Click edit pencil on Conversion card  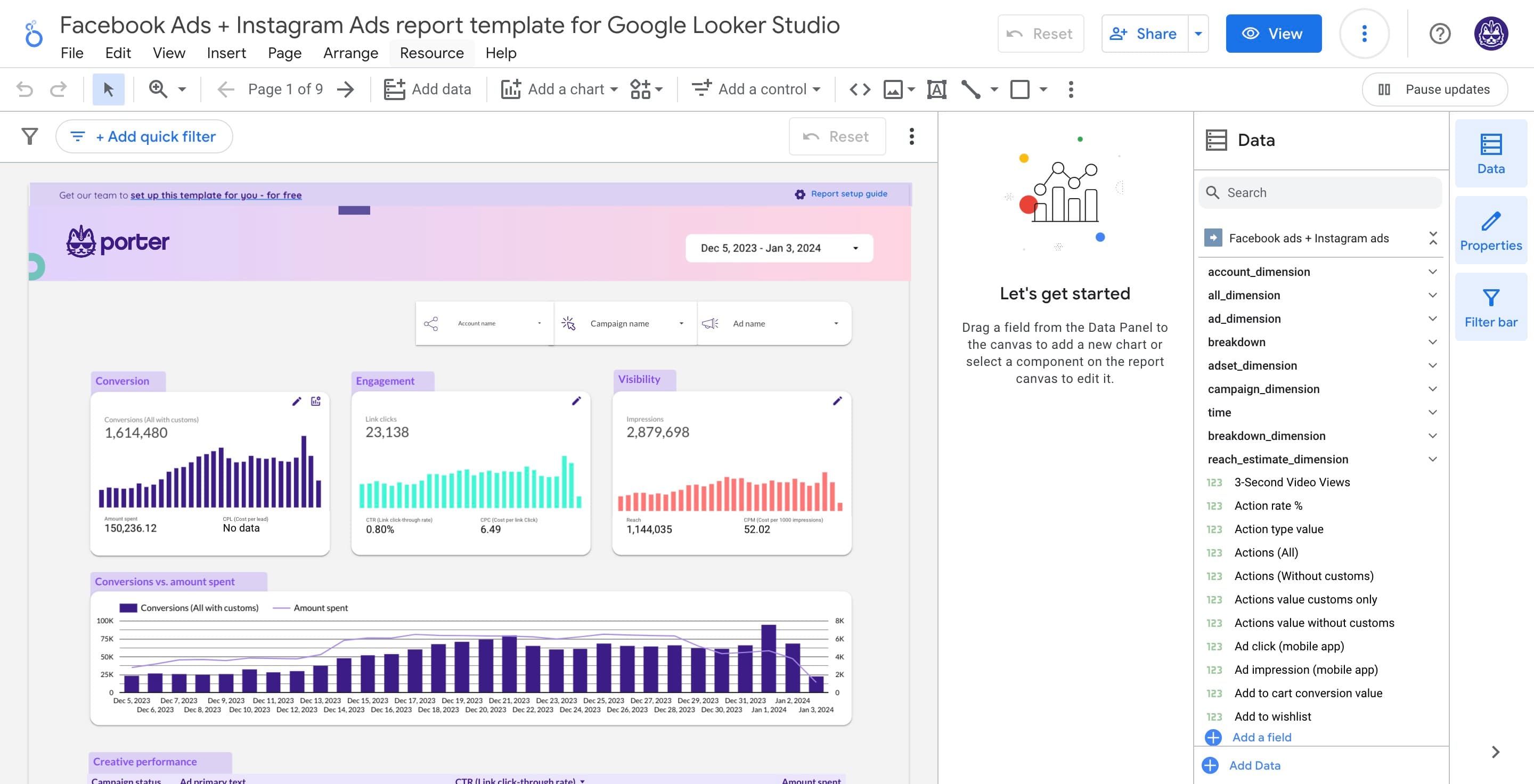coord(297,401)
